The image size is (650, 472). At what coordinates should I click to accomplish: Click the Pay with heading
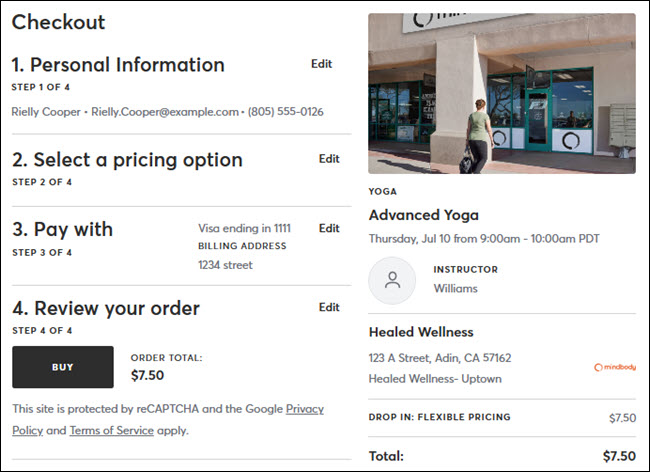tap(62, 229)
